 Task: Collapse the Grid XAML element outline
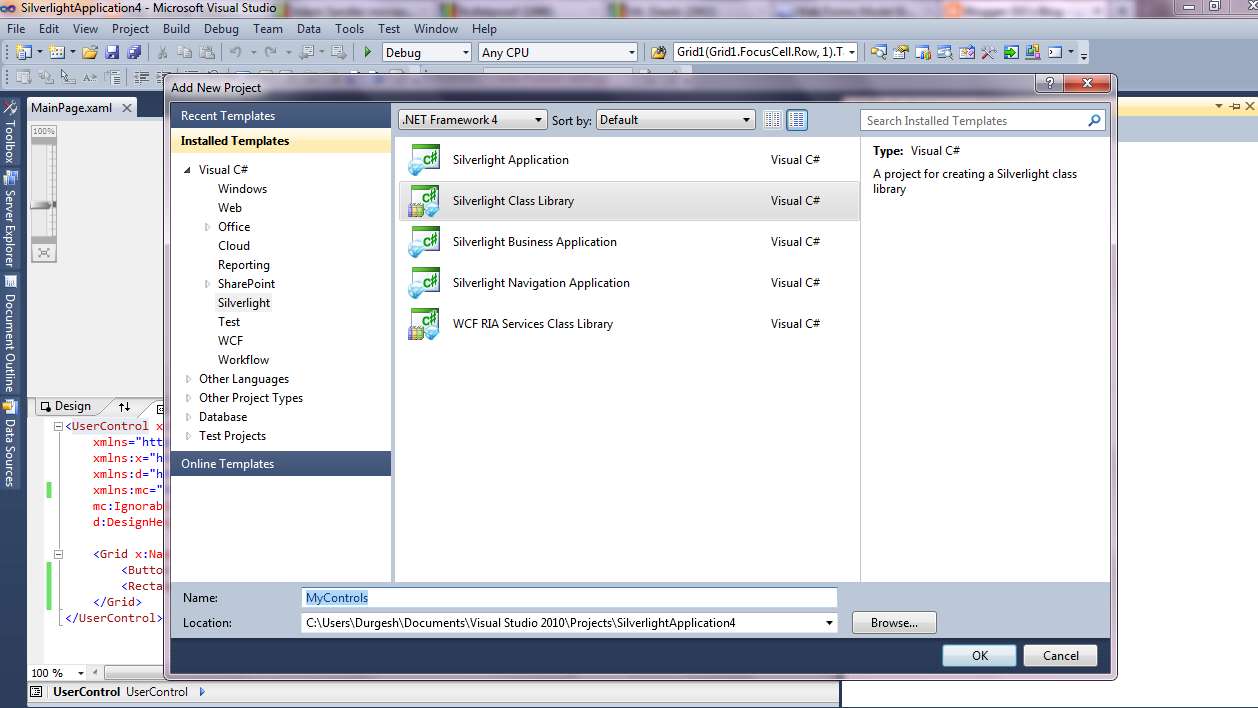pyautogui.click(x=59, y=554)
